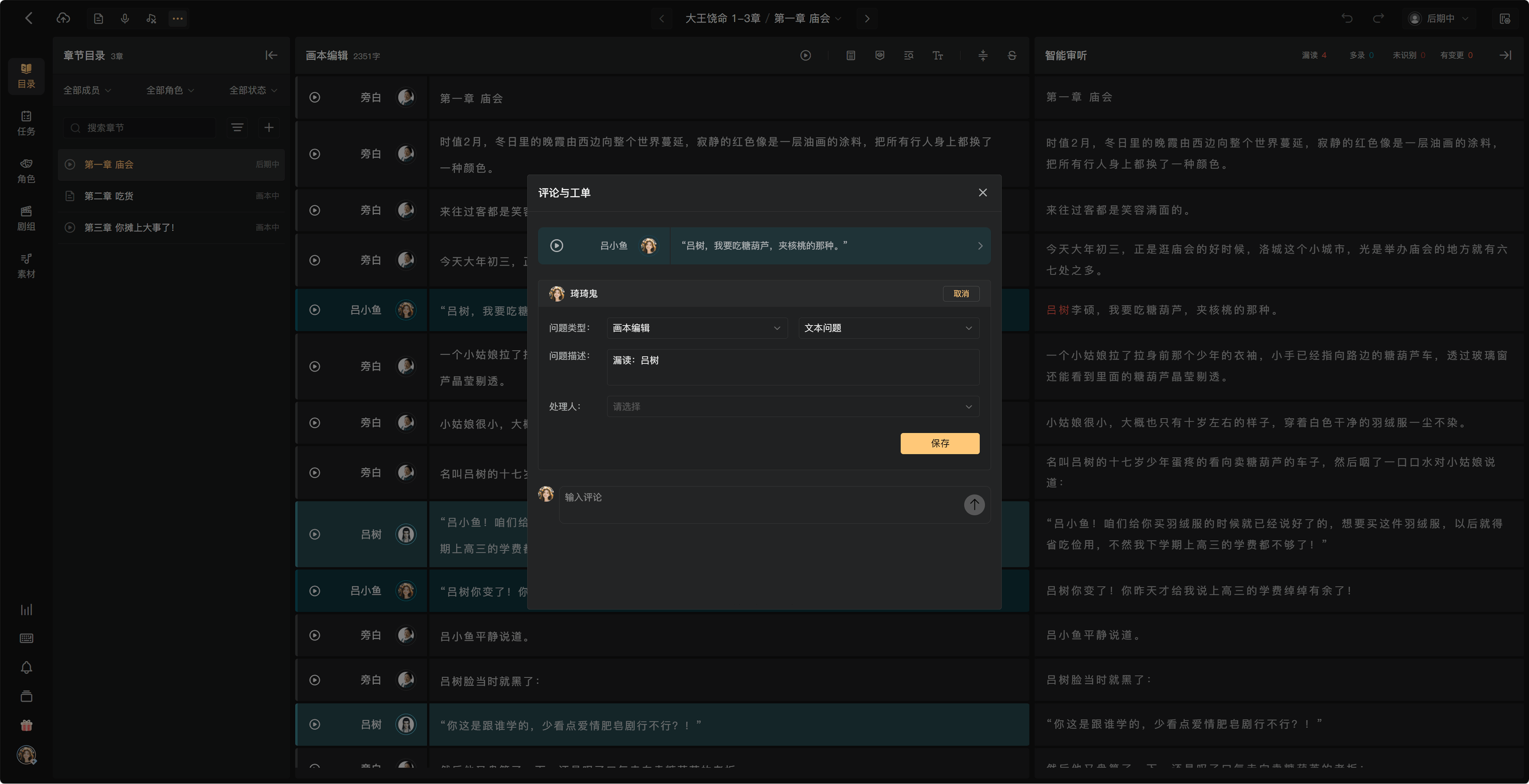Click the cloud upload icon
This screenshot has height=784, width=1529.
pyautogui.click(x=63, y=18)
